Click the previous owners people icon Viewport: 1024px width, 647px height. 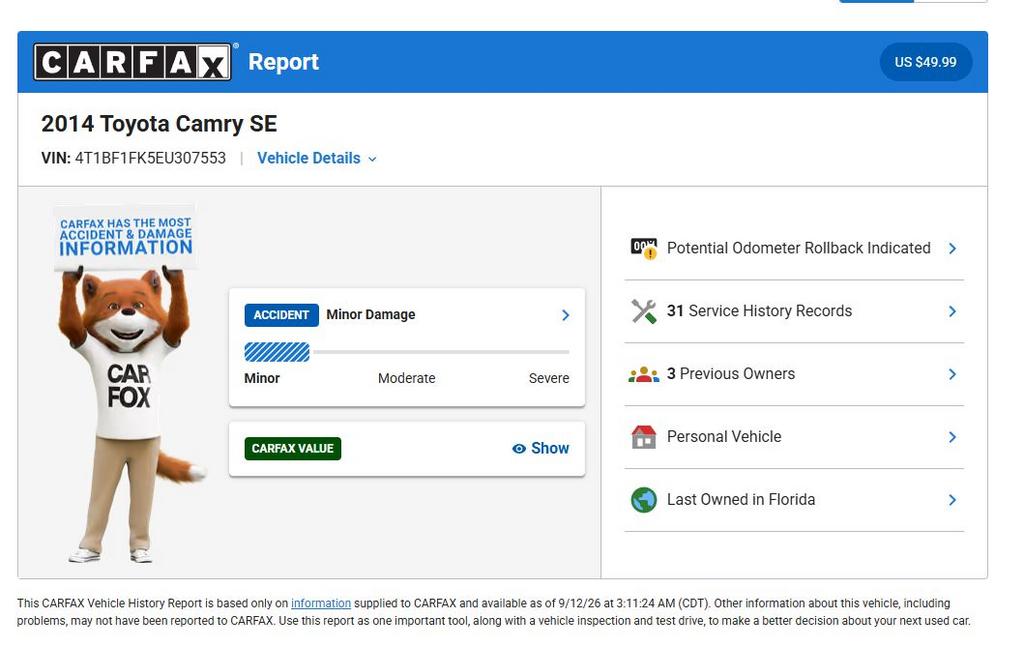644,374
